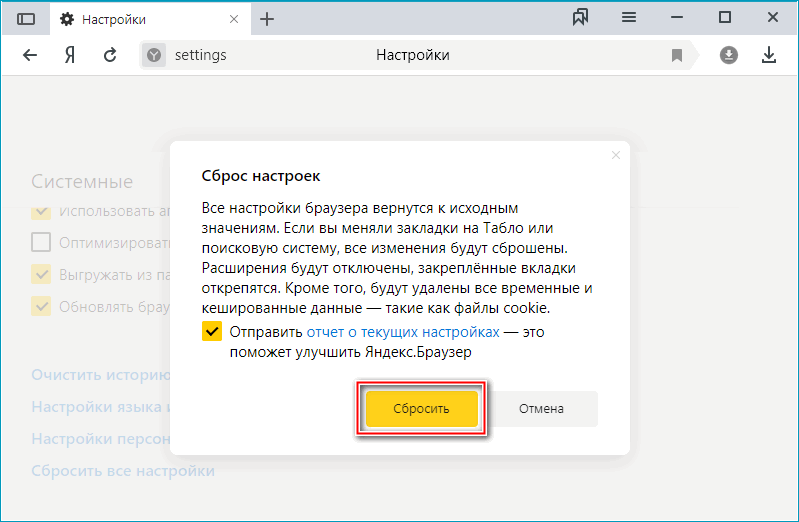This screenshot has height=522, width=799.
Task: Click the site info icon in address bar
Action: click(x=154, y=55)
